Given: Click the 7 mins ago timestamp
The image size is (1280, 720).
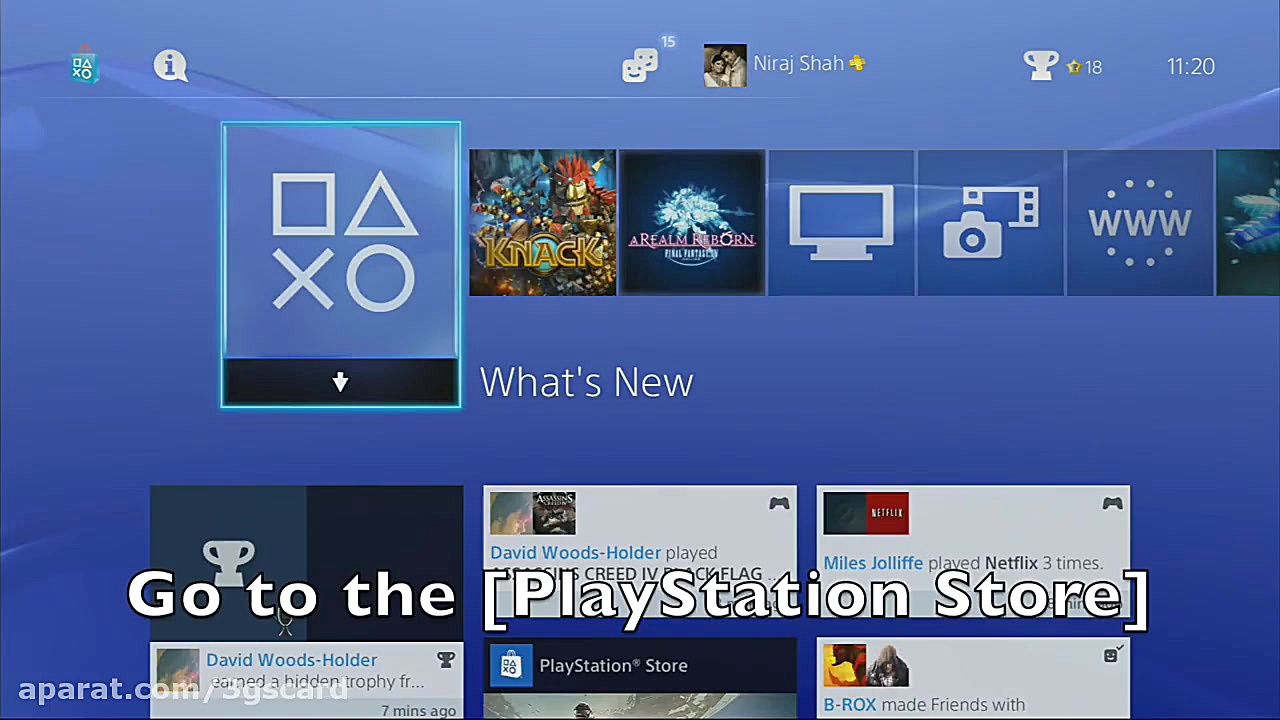Looking at the screenshot, I should [418, 711].
